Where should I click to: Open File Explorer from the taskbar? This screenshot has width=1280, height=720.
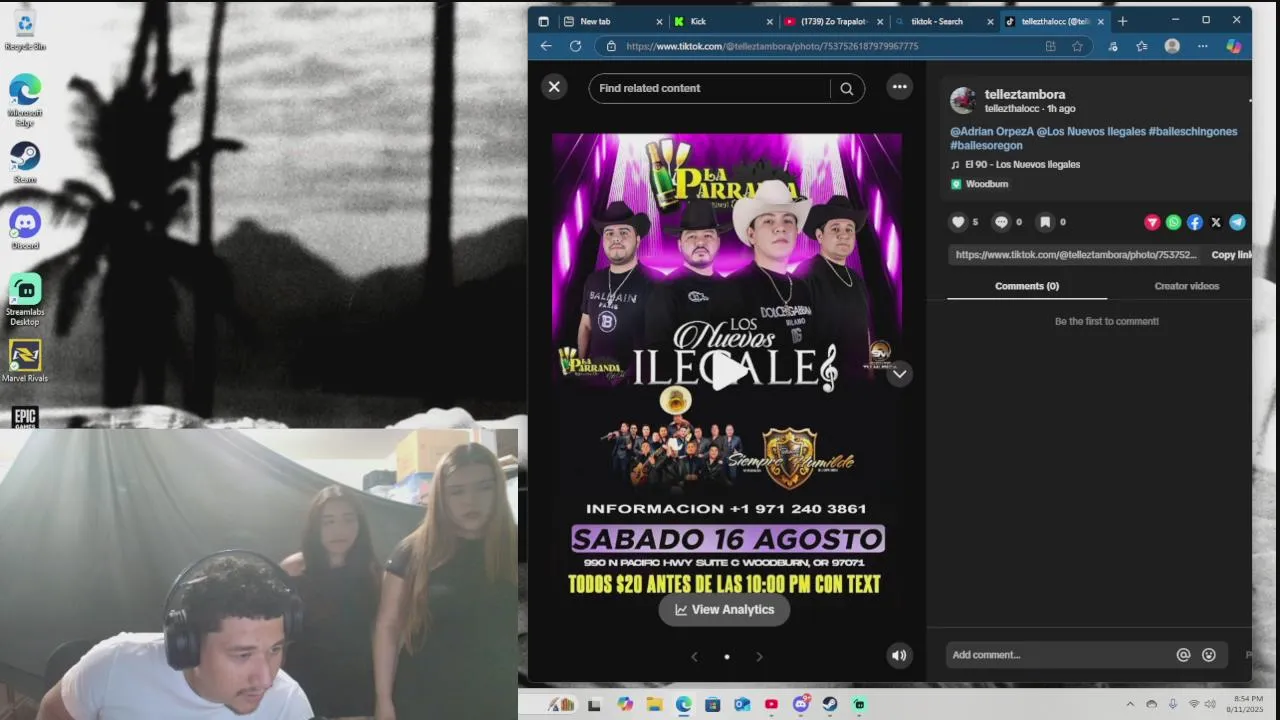point(654,704)
